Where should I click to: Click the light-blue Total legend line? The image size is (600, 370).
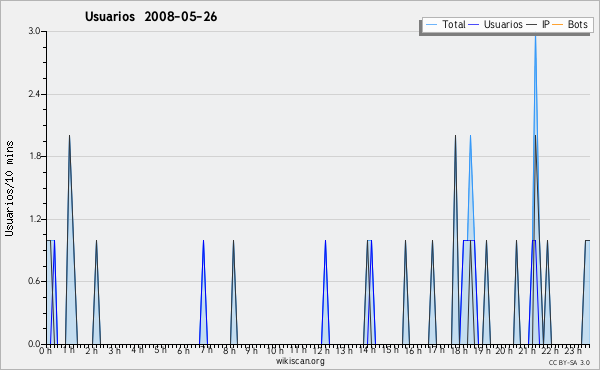coord(431,25)
